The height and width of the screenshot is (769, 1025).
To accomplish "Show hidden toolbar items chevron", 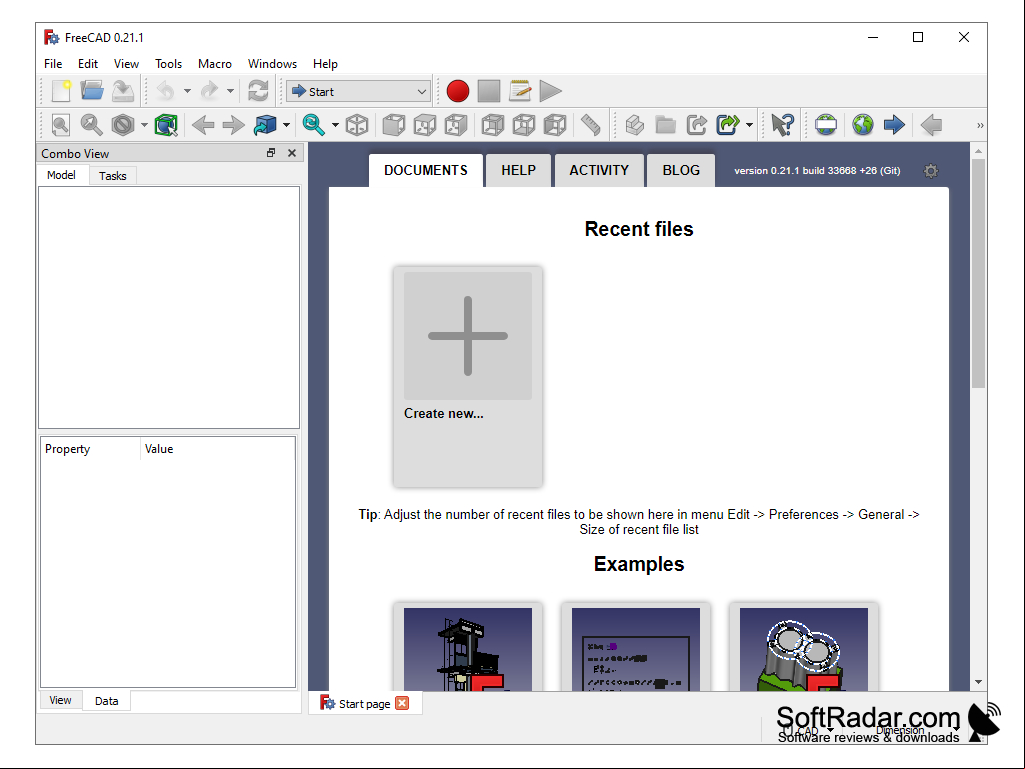I will [980, 125].
